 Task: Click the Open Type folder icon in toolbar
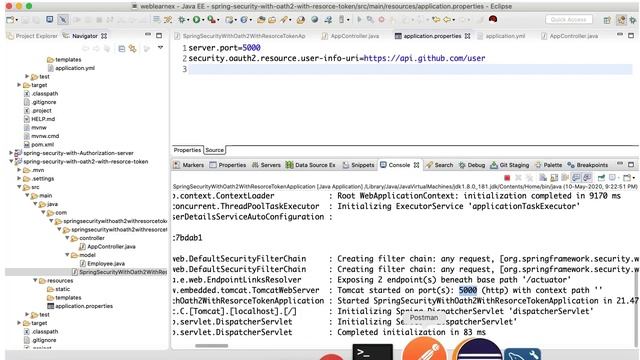coord(261,20)
